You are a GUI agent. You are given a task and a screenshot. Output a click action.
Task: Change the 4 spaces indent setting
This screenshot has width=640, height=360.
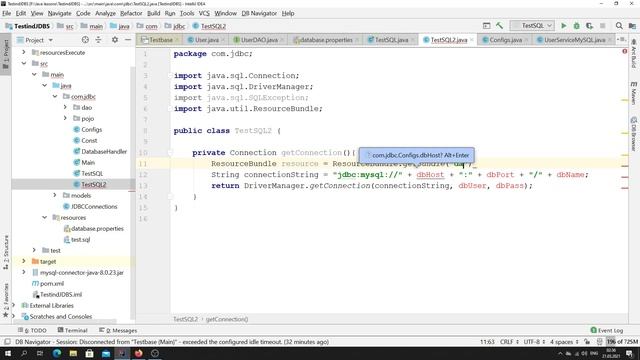(564, 342)
